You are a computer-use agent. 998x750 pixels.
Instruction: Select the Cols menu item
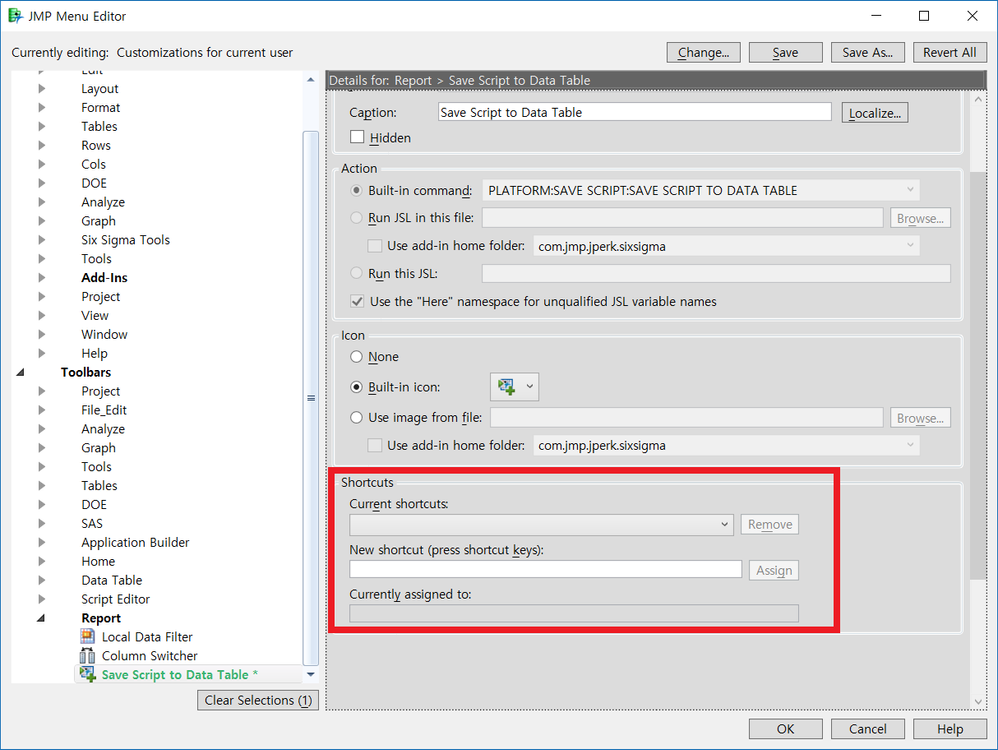(94, 164)
